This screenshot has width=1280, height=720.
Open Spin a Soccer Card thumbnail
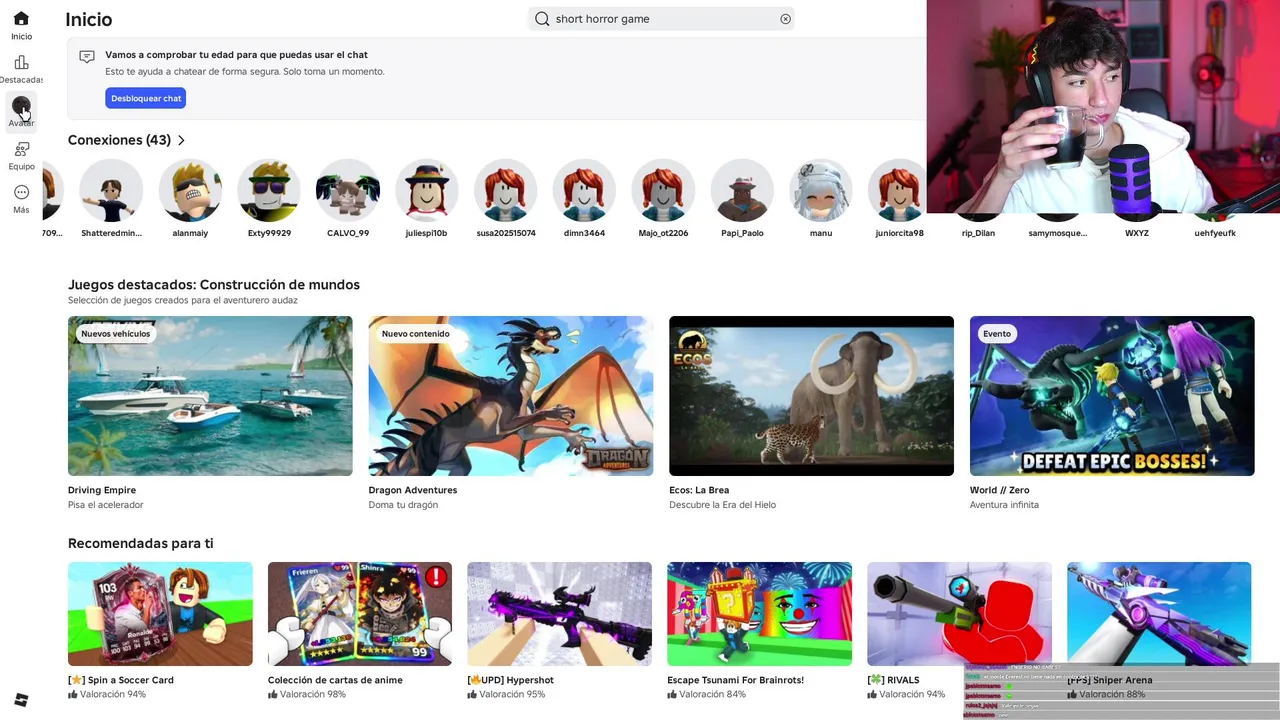(160, 614)
